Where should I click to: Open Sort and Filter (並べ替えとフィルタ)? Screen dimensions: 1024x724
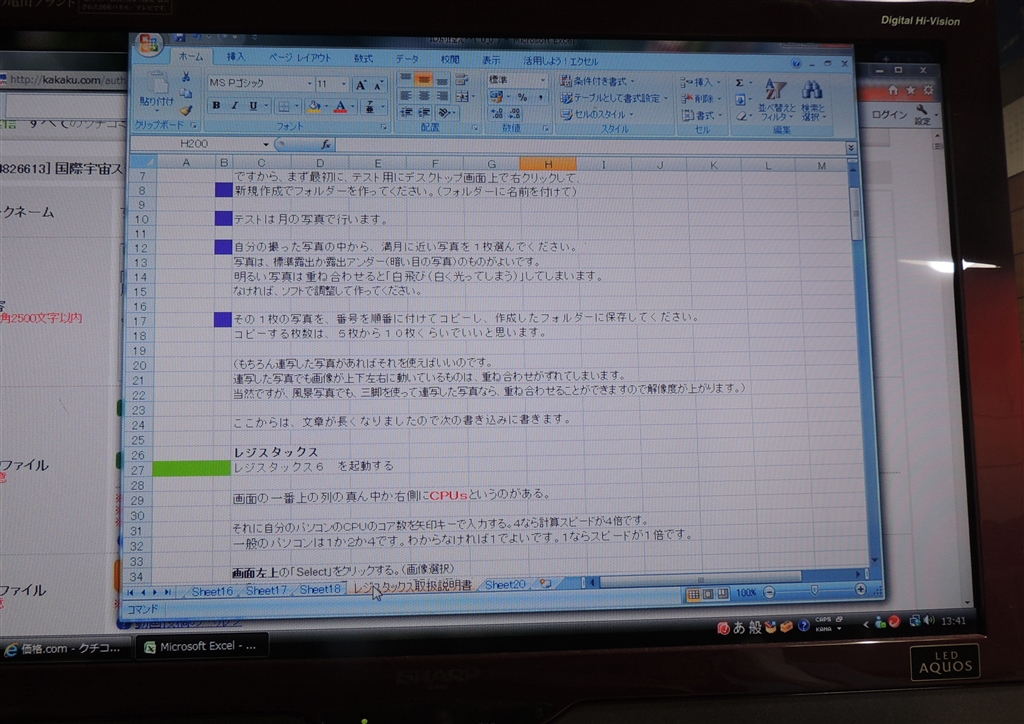click(x=776, y=99)
